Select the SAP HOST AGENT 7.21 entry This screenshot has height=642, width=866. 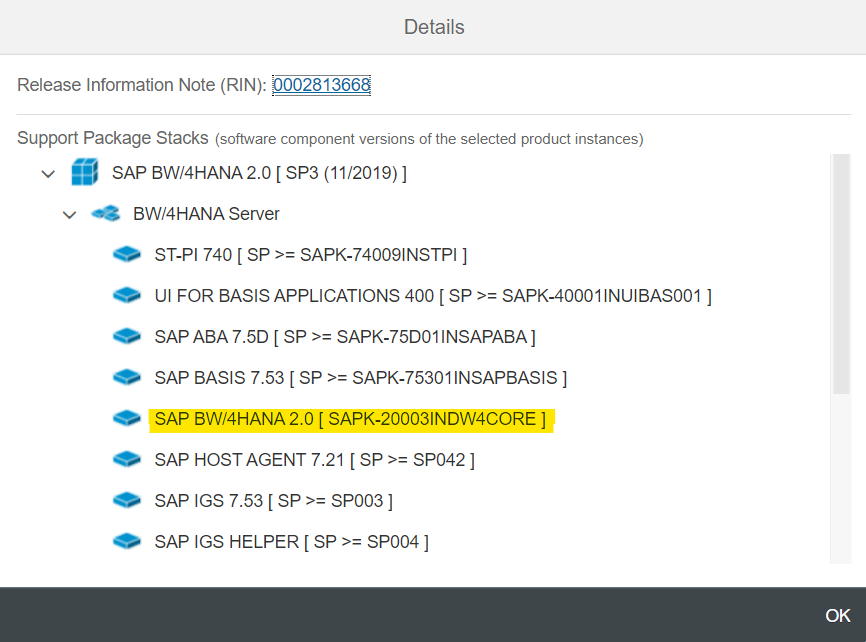pos(314,460)
